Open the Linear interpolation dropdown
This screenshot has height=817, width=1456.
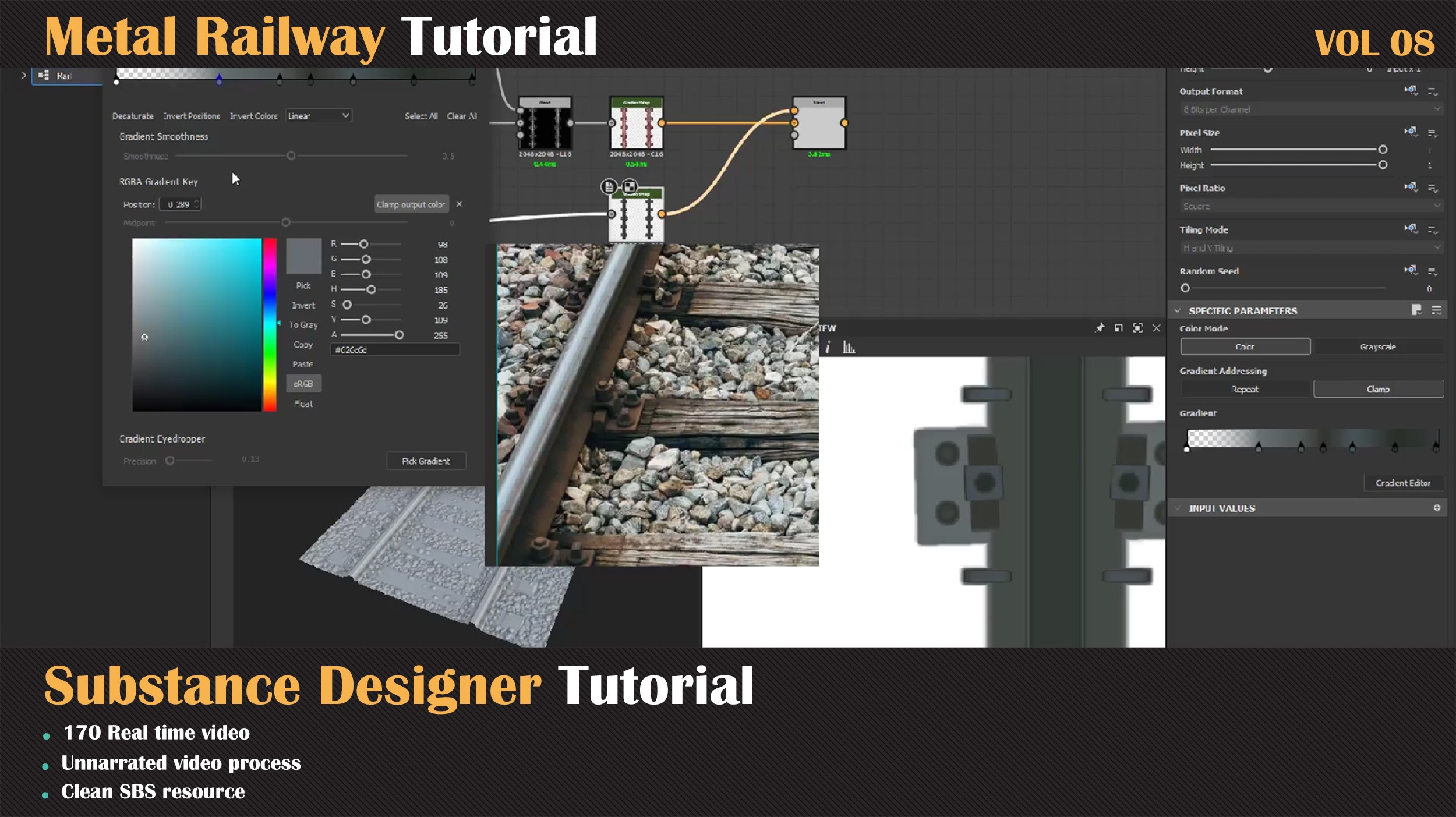tap(319, 116)
